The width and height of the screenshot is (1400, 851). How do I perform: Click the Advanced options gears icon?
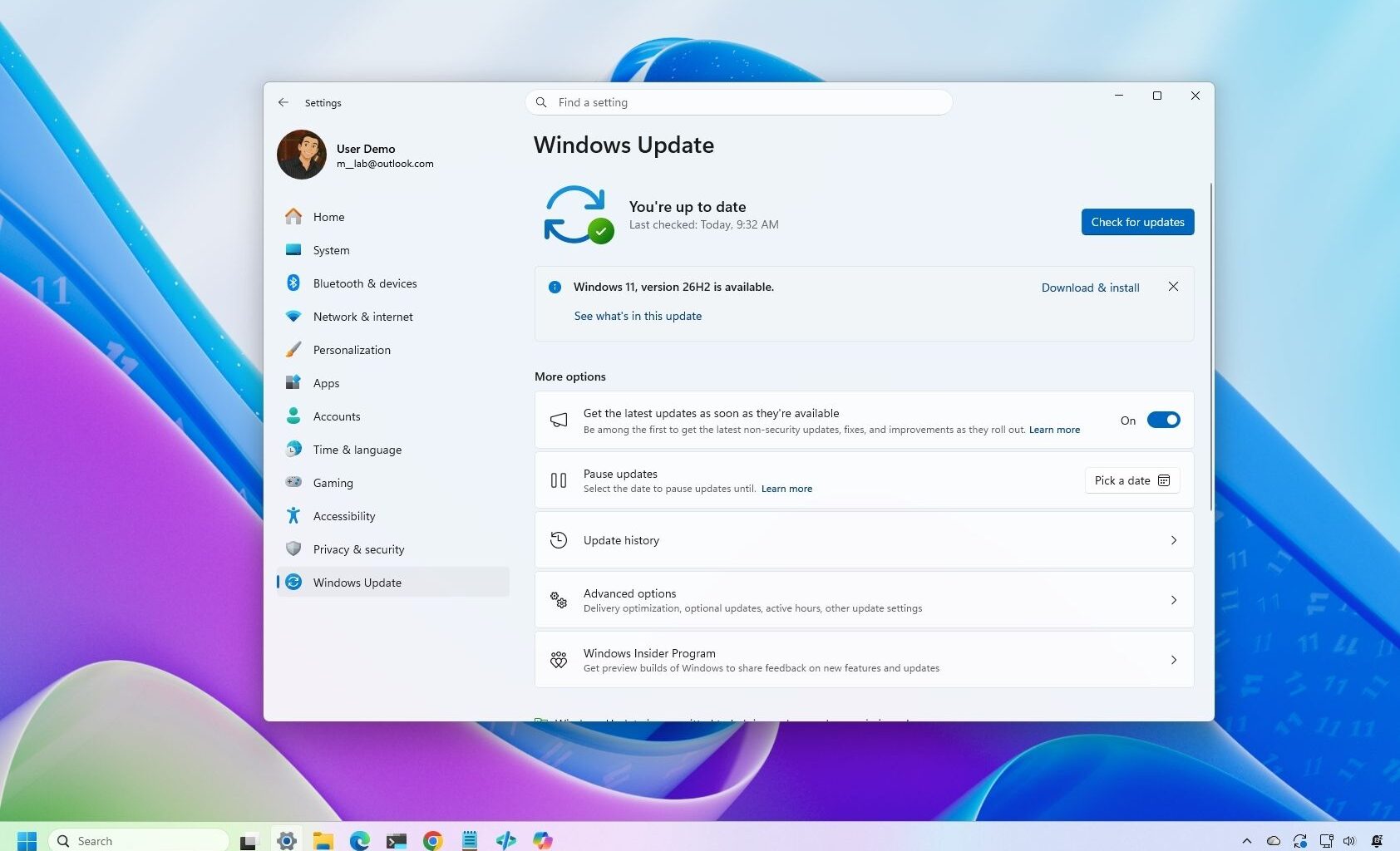pos(559,600)
